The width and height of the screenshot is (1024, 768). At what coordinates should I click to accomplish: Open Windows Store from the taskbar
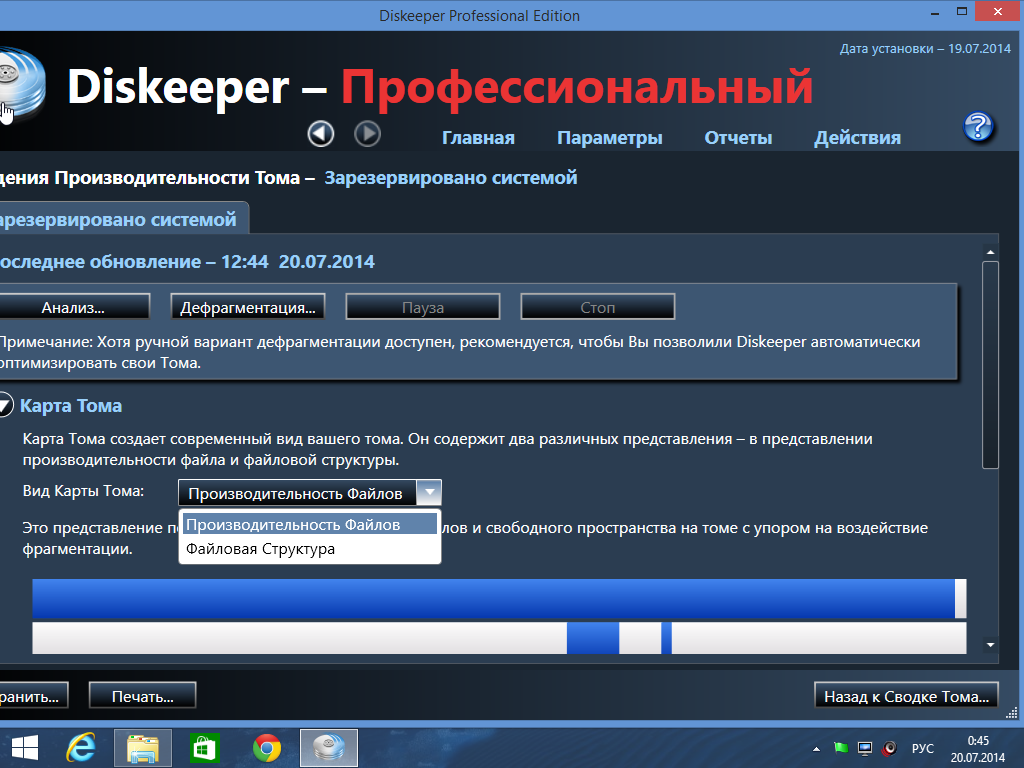point(204,748)
